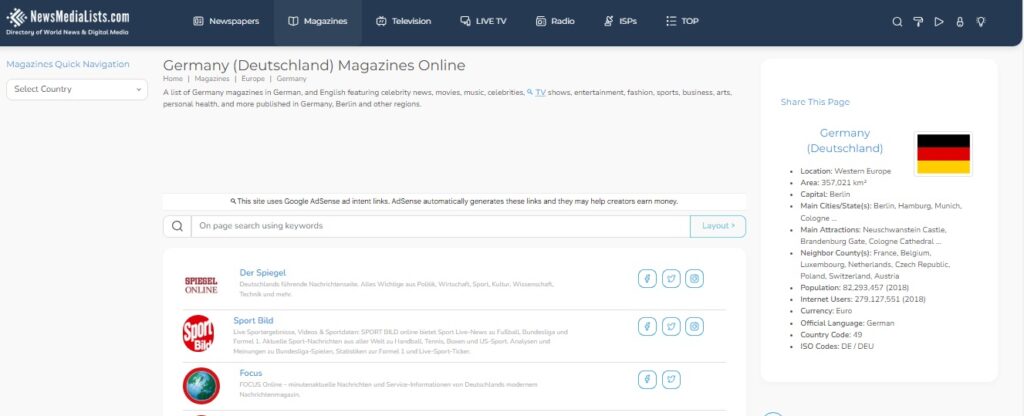Click into the on-page keyword search field
The image size is (1024, 416).
pyautogui.click(x=440, y=226)
